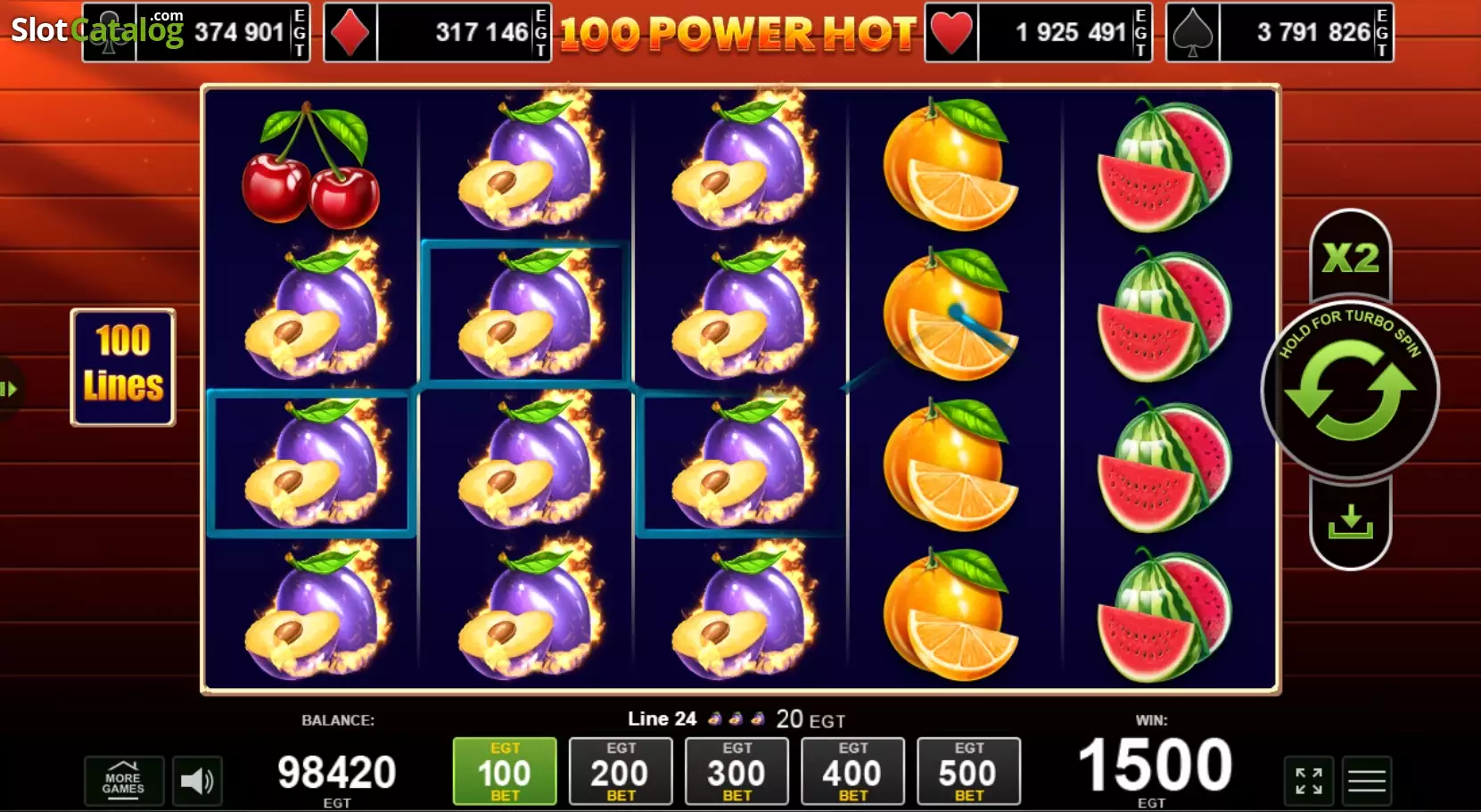Click the heart jackpot counter

(1039, 32)
